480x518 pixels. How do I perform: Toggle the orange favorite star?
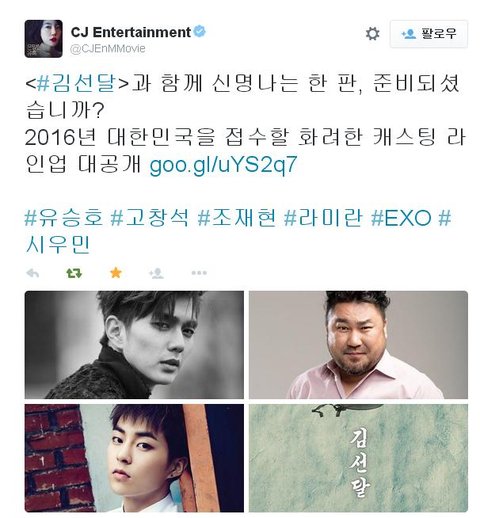point(116,273)
